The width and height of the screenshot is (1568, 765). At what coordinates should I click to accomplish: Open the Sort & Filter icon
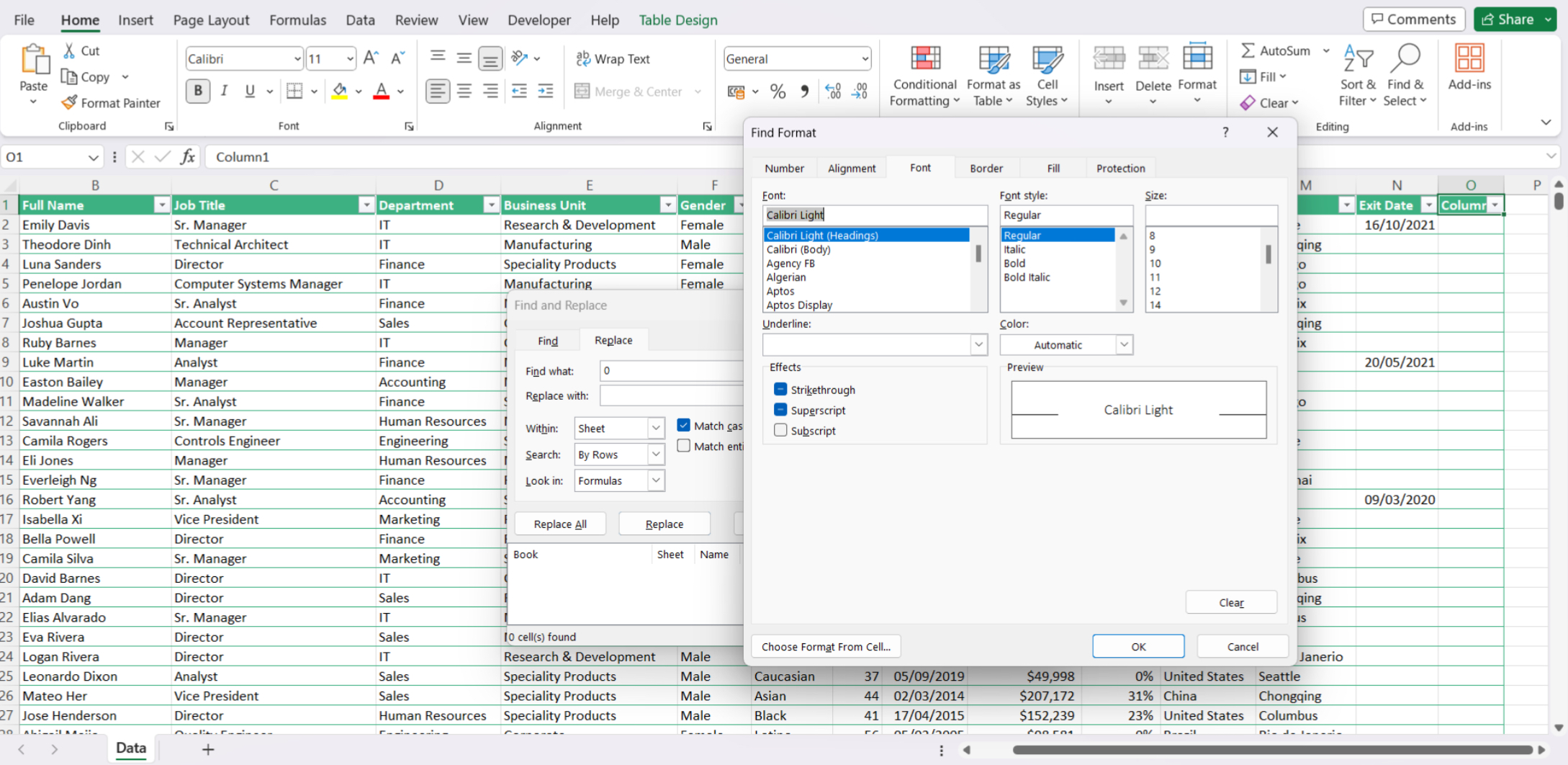[x=1358, y=58]
